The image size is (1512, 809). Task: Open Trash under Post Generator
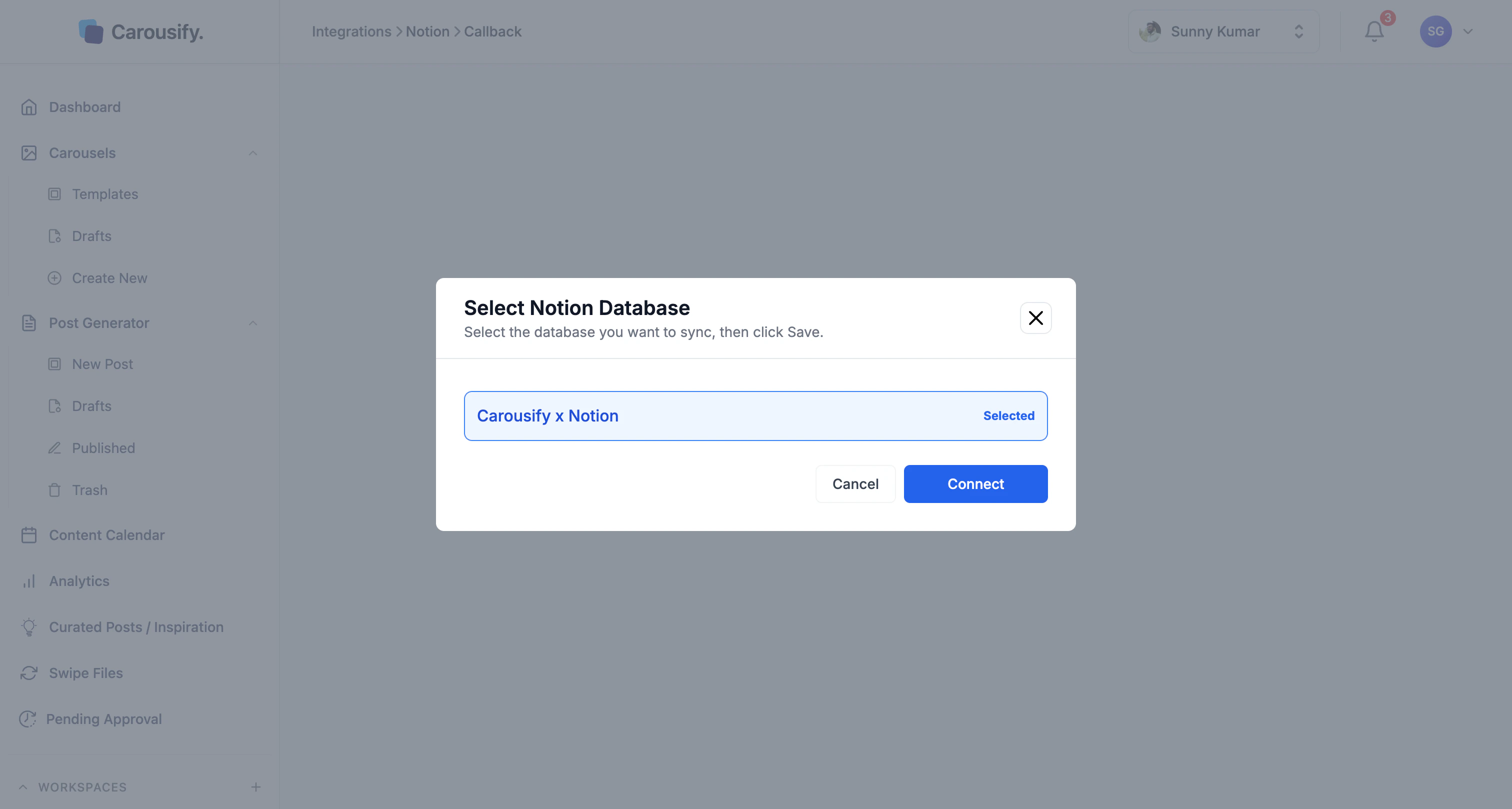[90, 490]
